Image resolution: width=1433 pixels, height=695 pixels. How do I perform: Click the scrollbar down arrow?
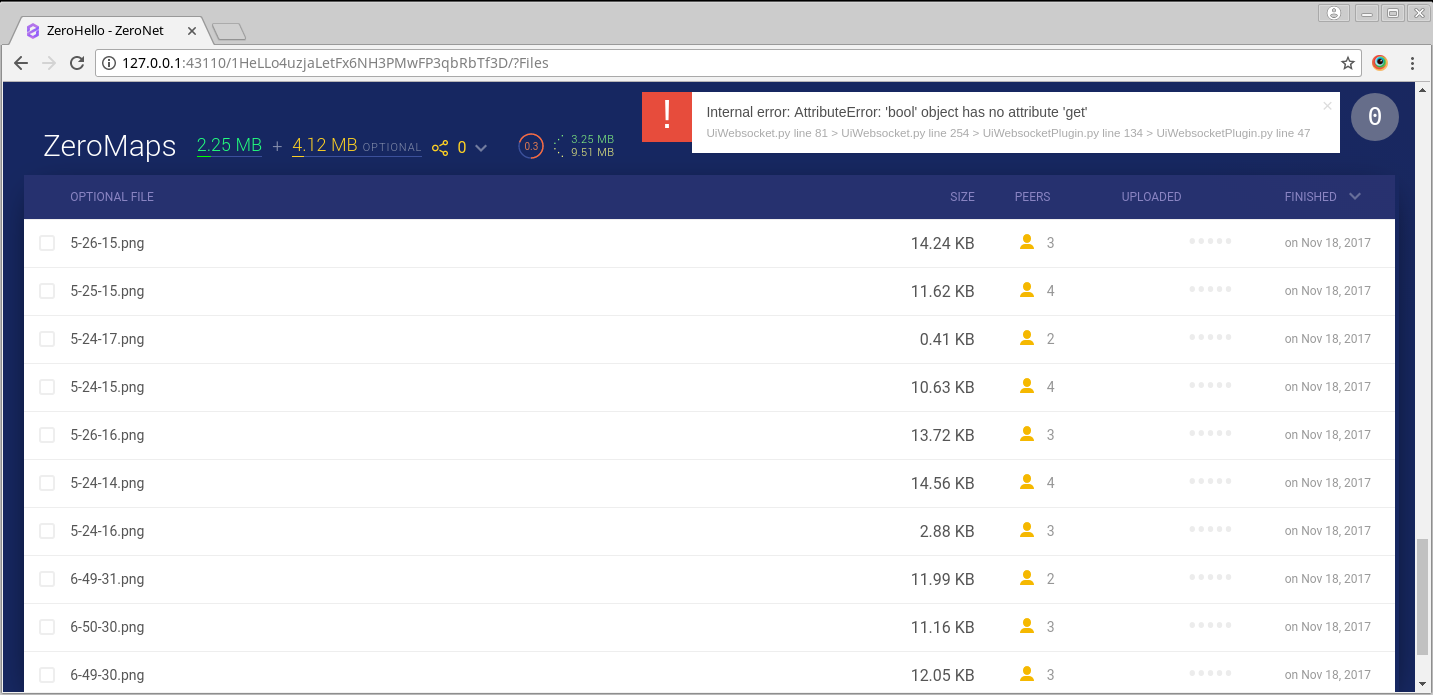[1423, 685]
